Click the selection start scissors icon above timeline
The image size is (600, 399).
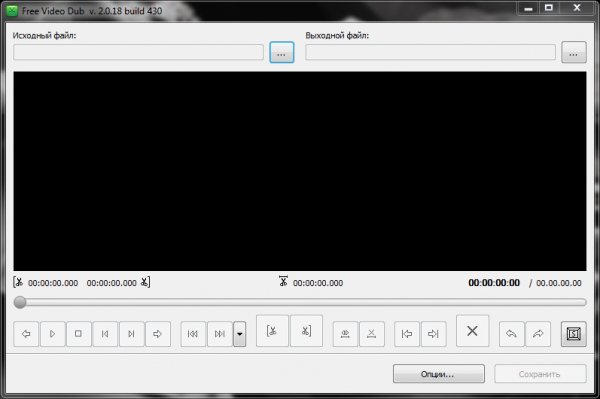coord(18,283)
